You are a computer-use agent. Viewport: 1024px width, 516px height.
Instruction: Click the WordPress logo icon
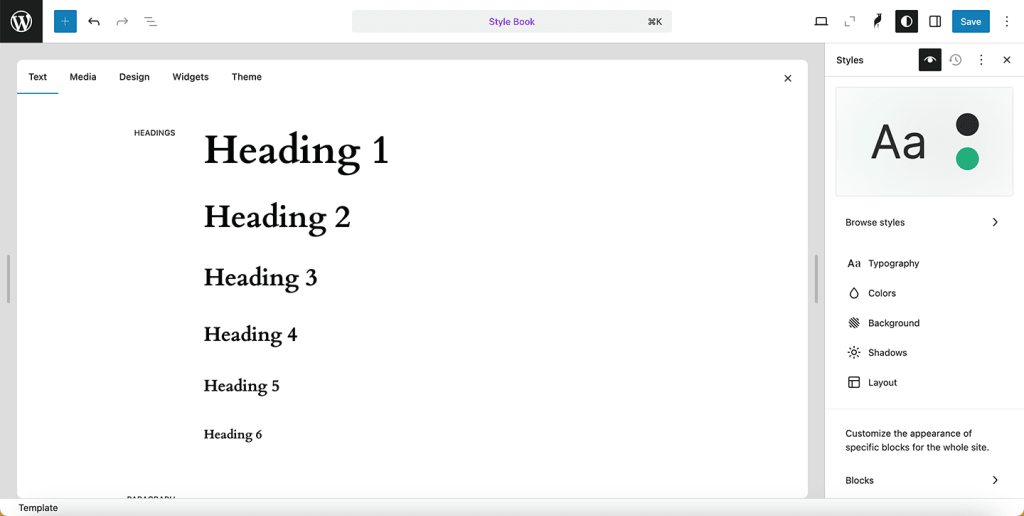pos(21,21)
